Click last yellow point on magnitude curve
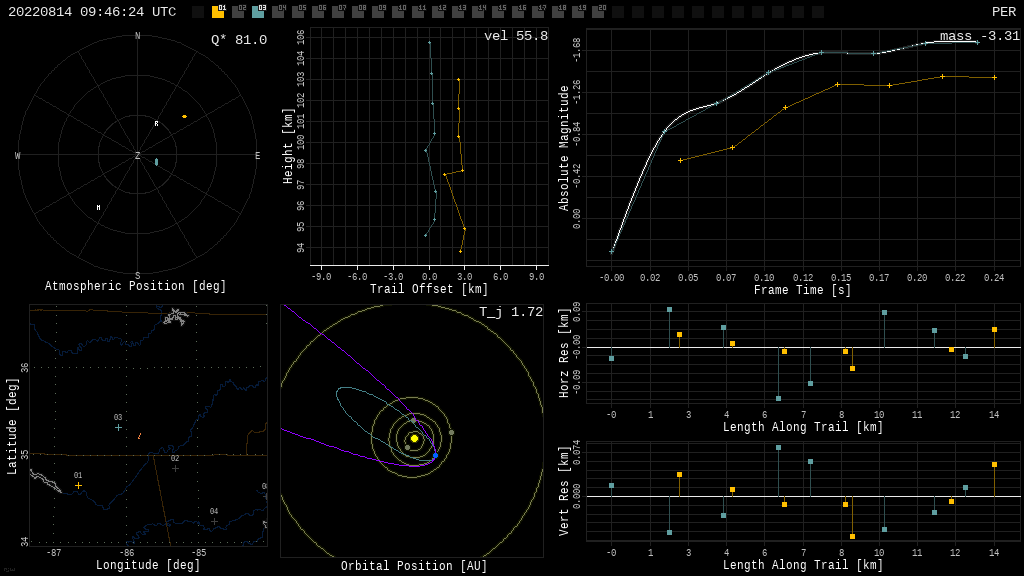The width and height of the screenshot is (1024, 576). (x=995, y=78)
